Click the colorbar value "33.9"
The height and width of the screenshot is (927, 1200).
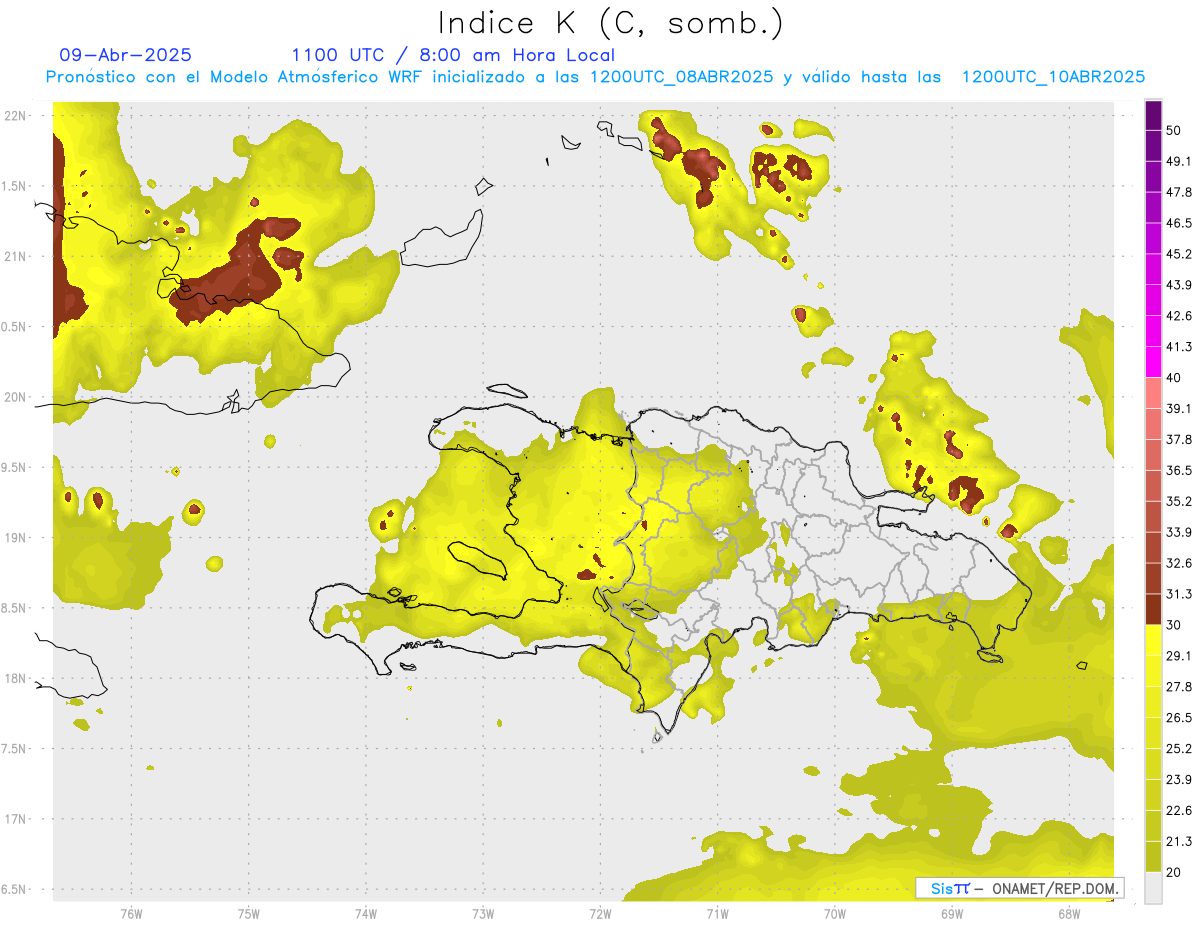[x=1179, y=532]
